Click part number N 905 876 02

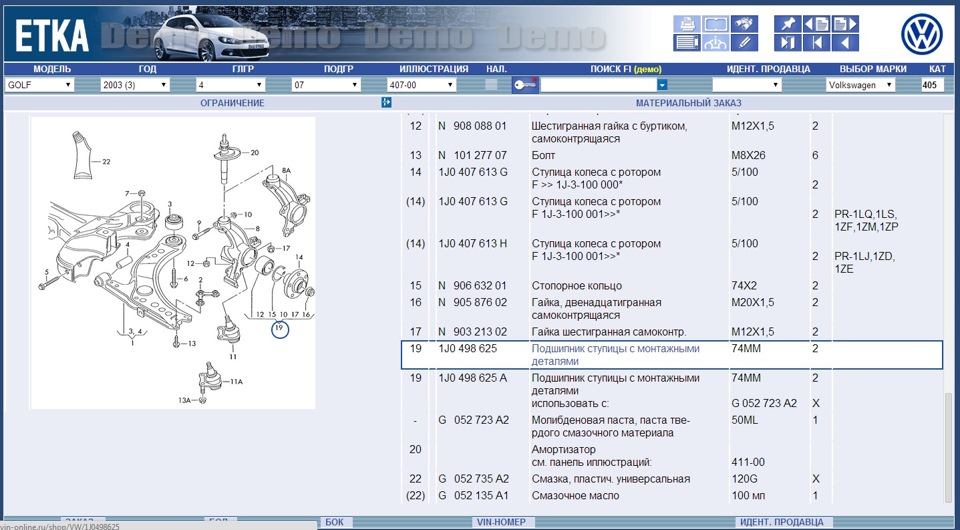tap(472, 302)
